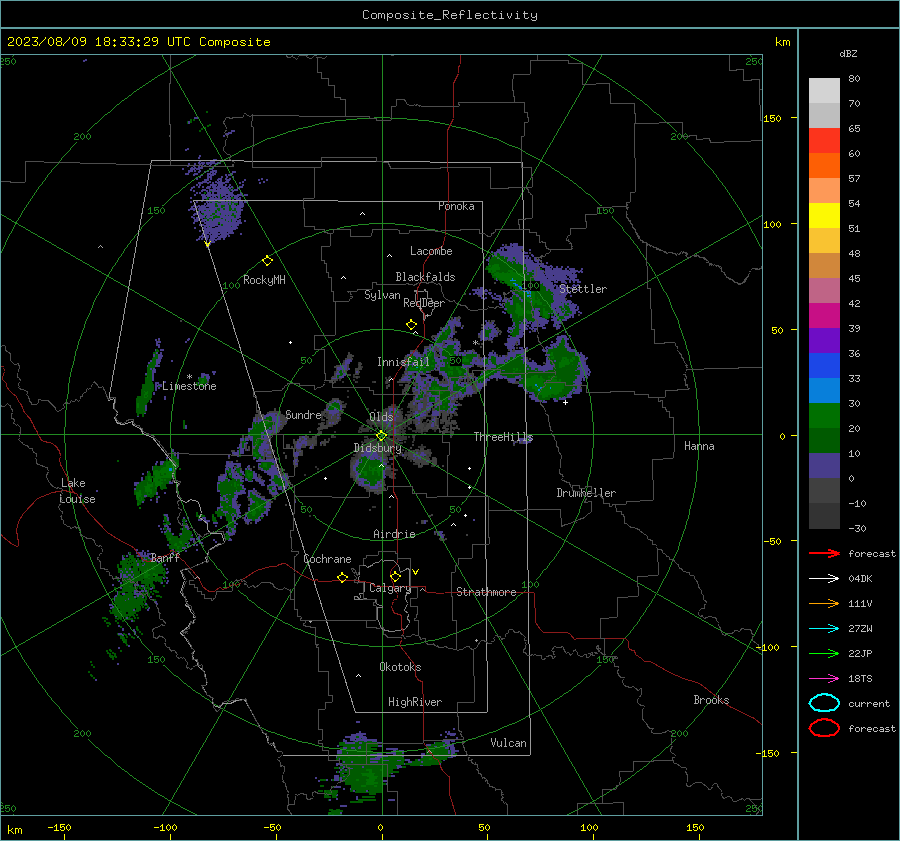
Task: Click the Banff label
Action: coord(165,557)
